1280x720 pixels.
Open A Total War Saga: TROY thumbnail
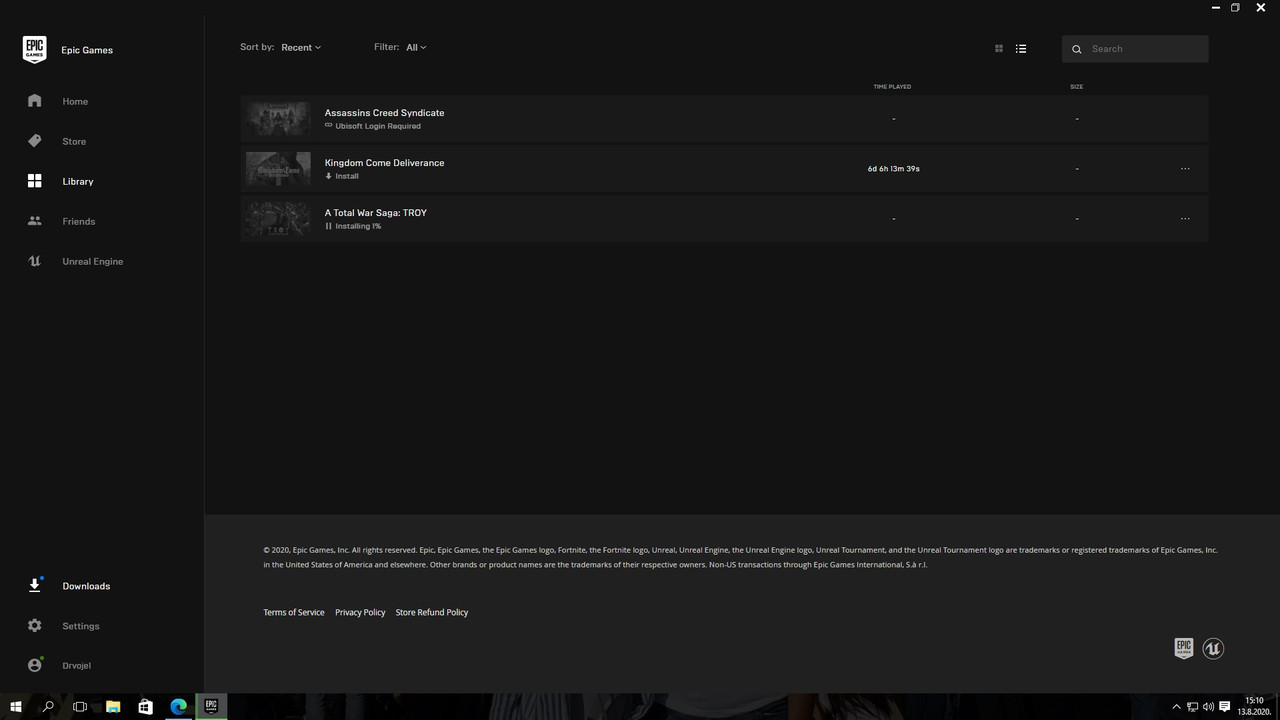278,219
